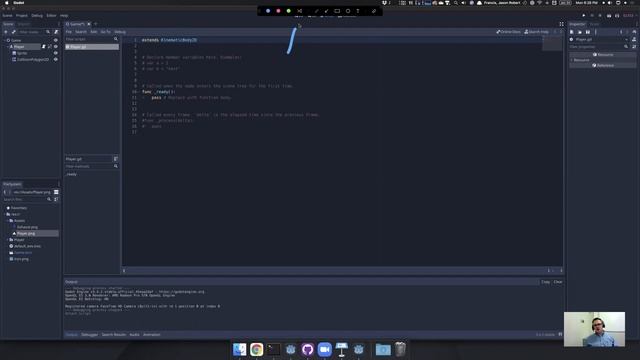Open the Editor menu

click(x=51, y=16)
